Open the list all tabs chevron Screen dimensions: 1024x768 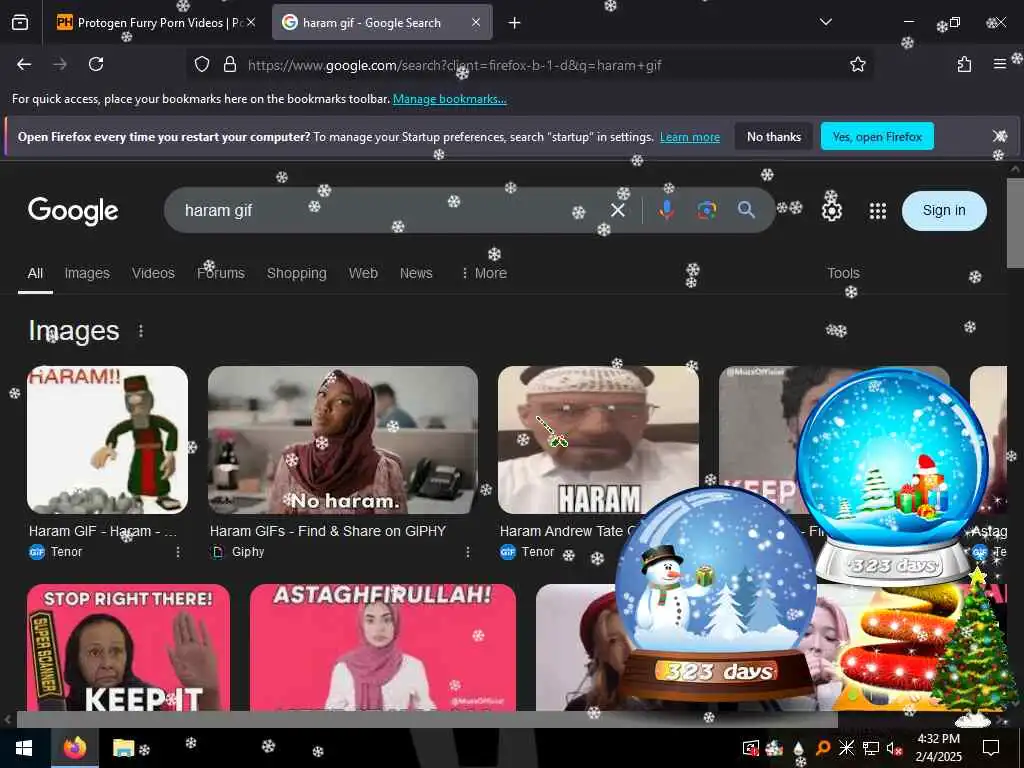coord(825,22)
